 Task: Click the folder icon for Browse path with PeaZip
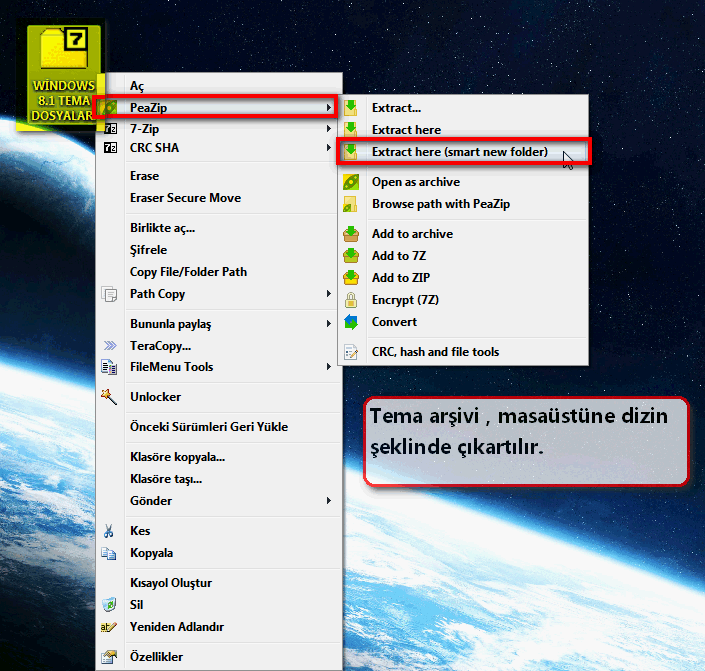pyautogui.click(x=350, y=204)
